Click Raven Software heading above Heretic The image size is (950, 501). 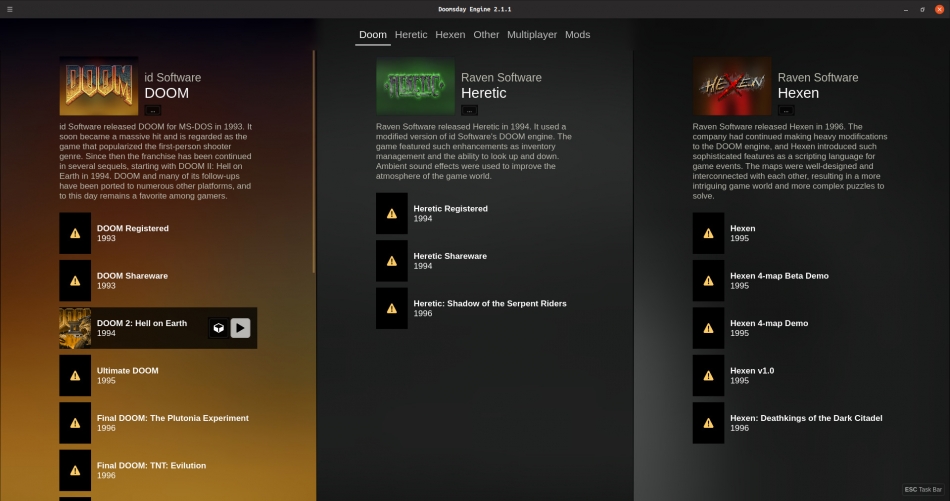point(501,78)
